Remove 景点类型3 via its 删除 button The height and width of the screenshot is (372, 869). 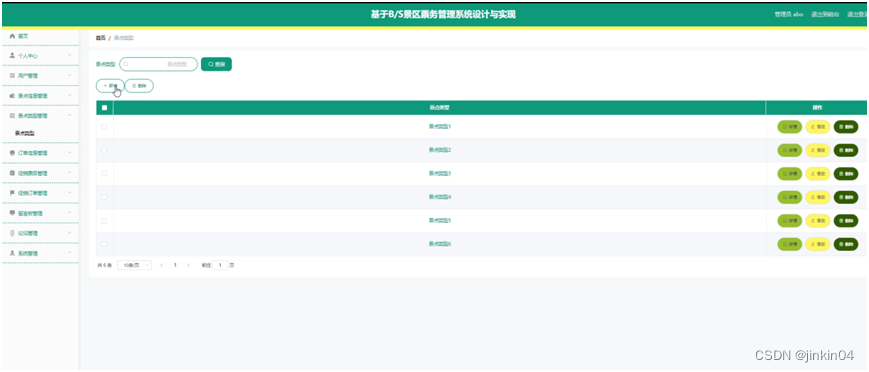[x=846, y=174]
